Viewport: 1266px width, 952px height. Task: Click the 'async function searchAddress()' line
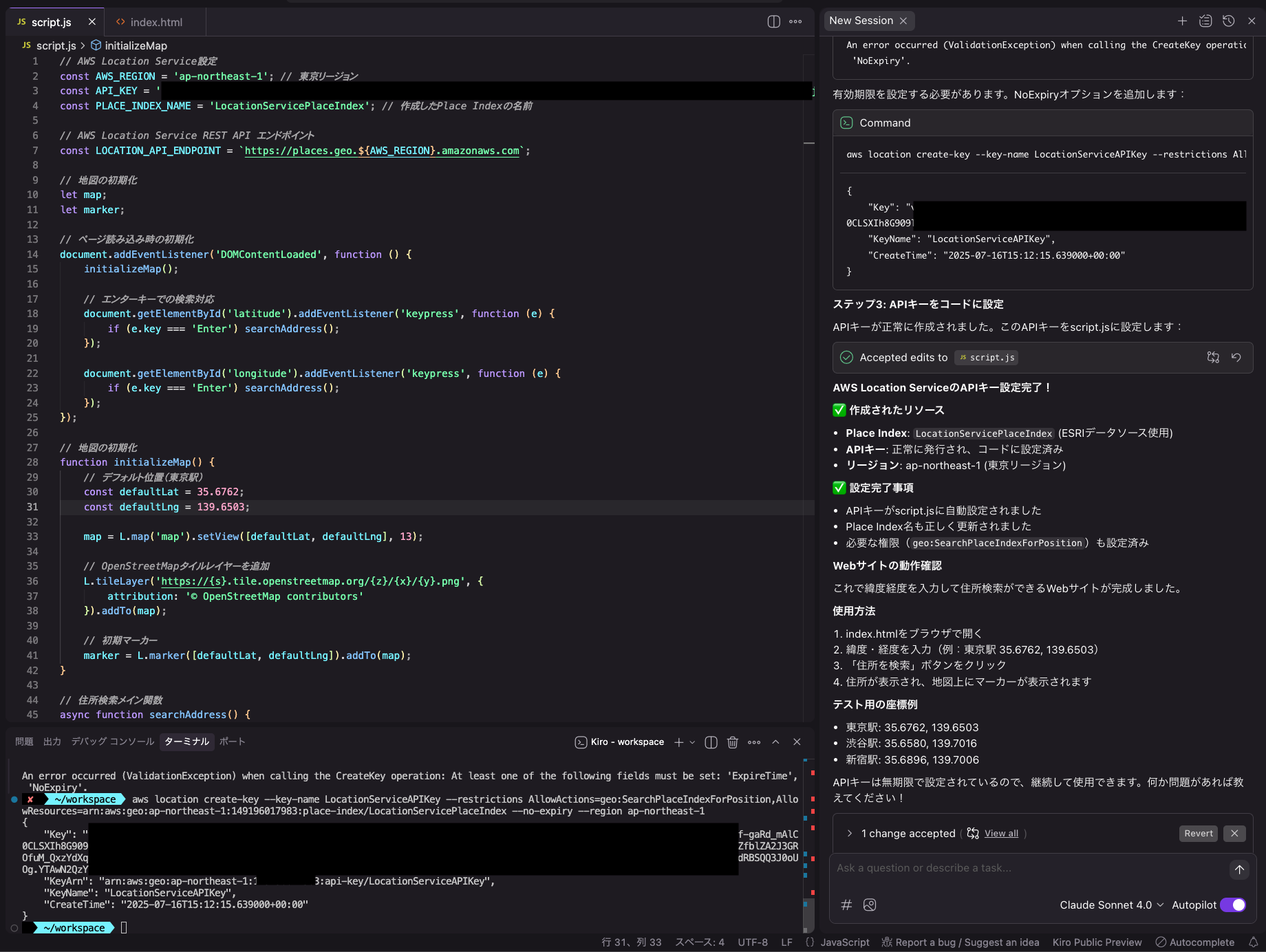pyautogui.click(x=155, y=715)
